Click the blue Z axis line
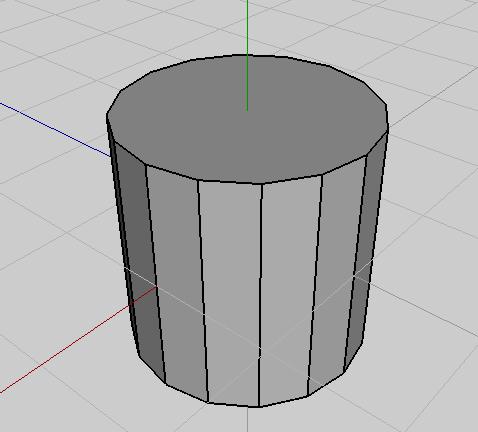 point(55,129)
